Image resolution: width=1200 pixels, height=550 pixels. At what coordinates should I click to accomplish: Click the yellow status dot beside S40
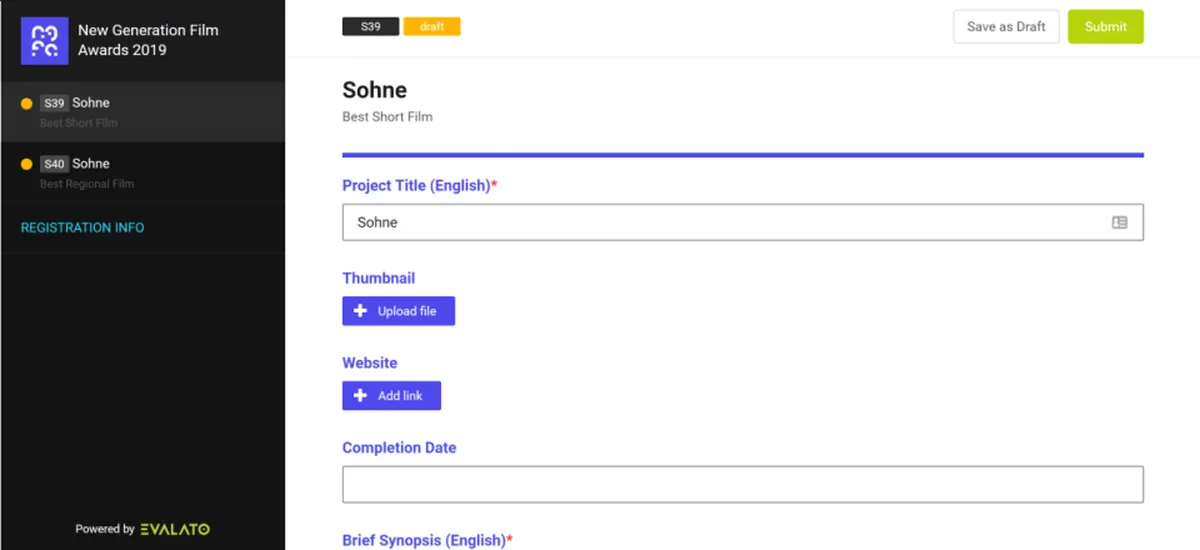click(27, 164)
